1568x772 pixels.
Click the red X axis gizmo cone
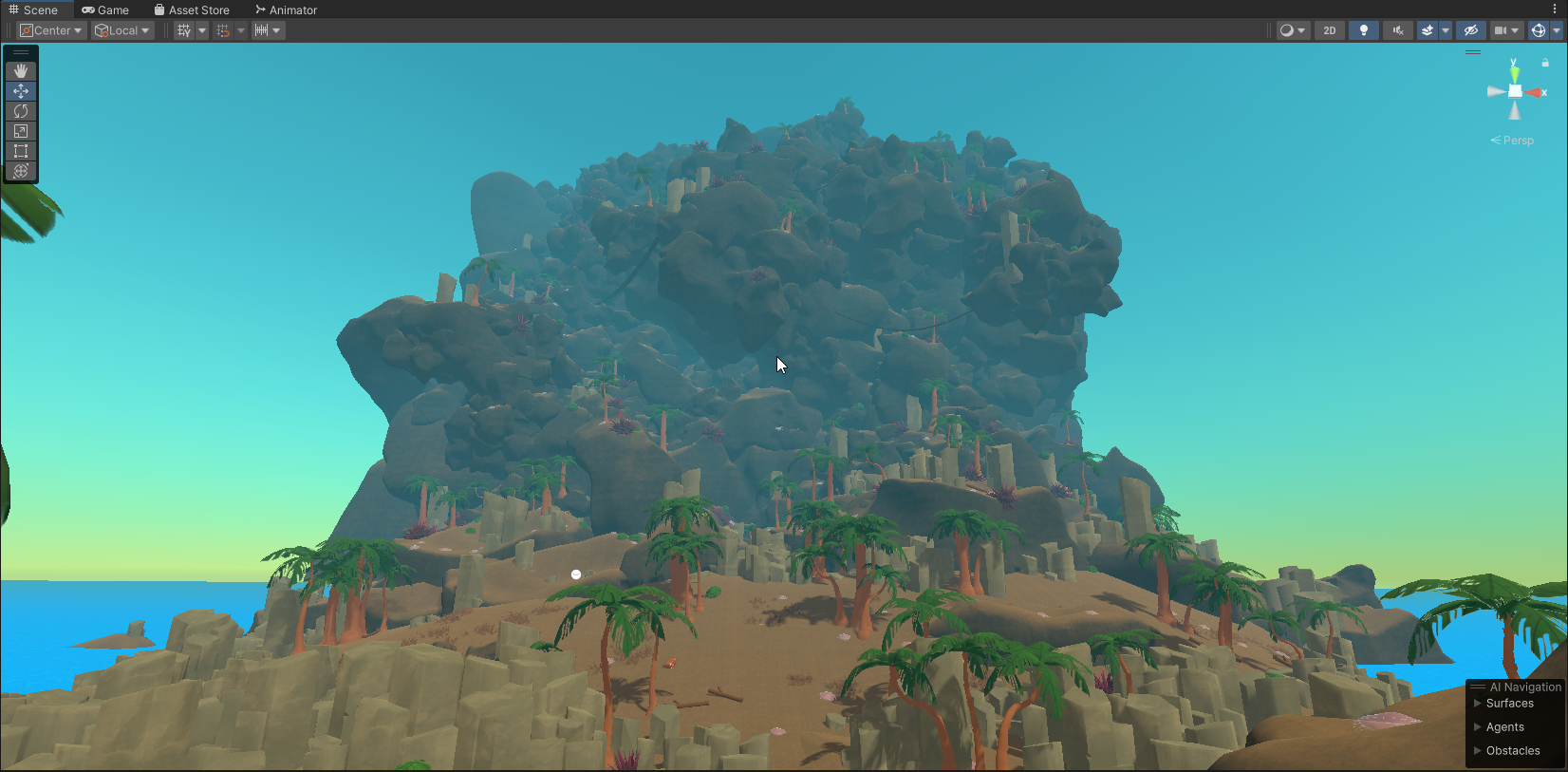click(x=1535, y=92)
